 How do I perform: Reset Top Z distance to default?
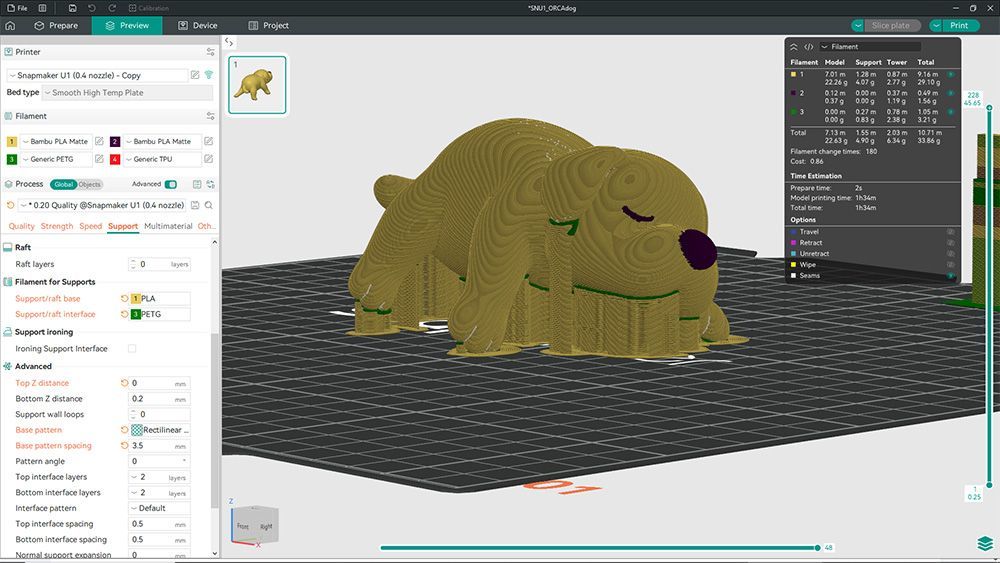(x=124, y=383)
